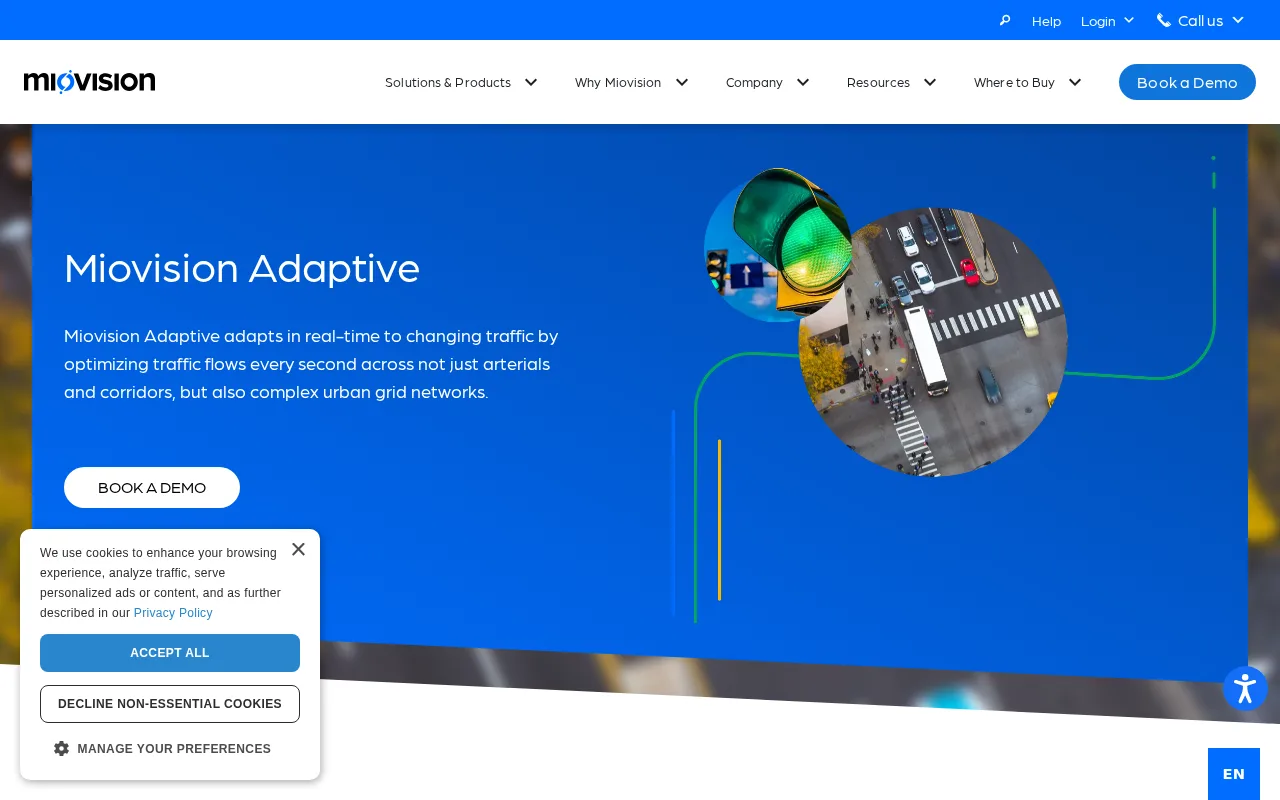Click the phone icon beside Call us
This screenshot has width=1280, height=800.
[x=1164, y=20]
